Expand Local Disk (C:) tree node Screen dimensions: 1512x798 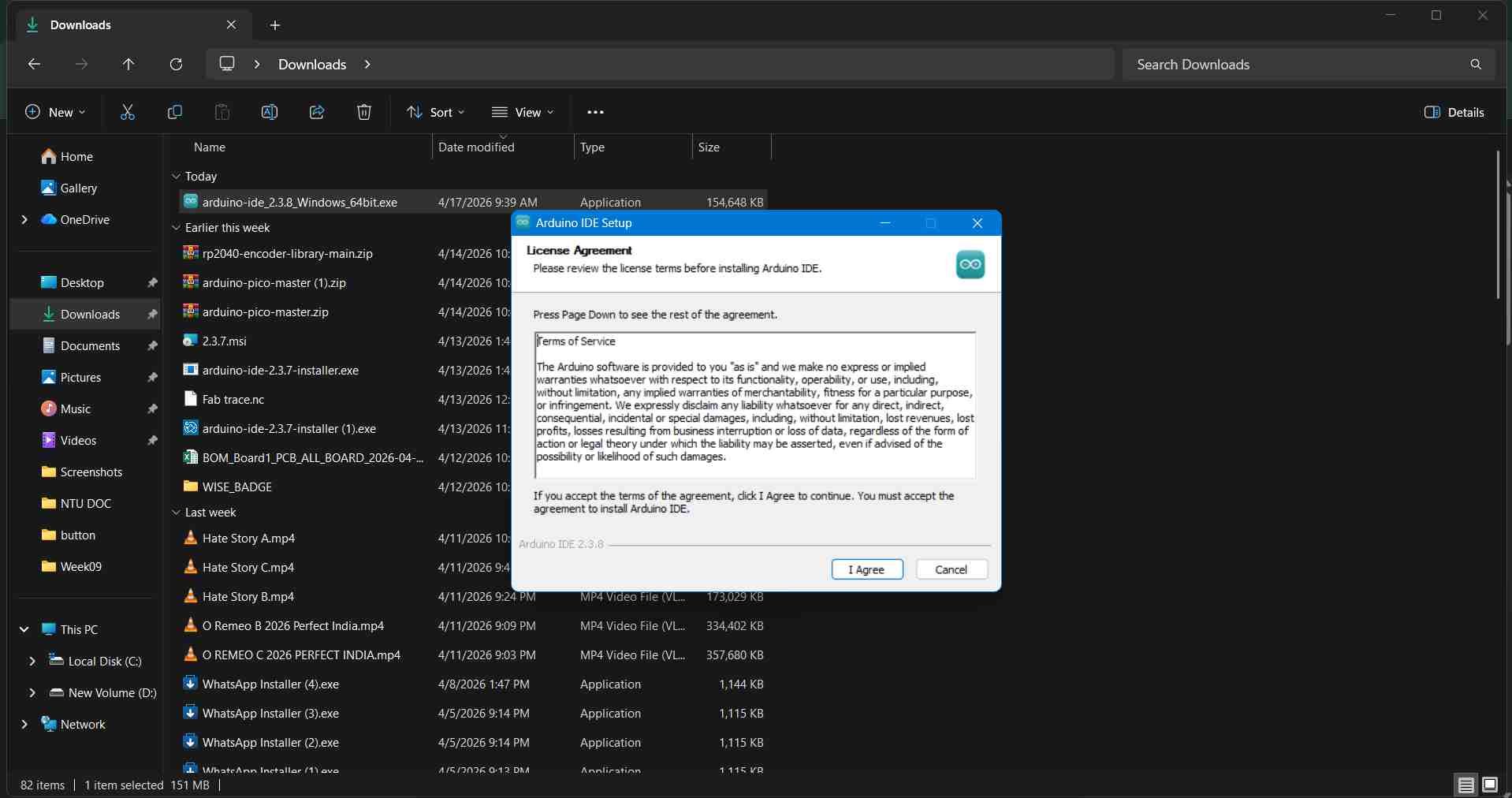[x=32, y=661]
